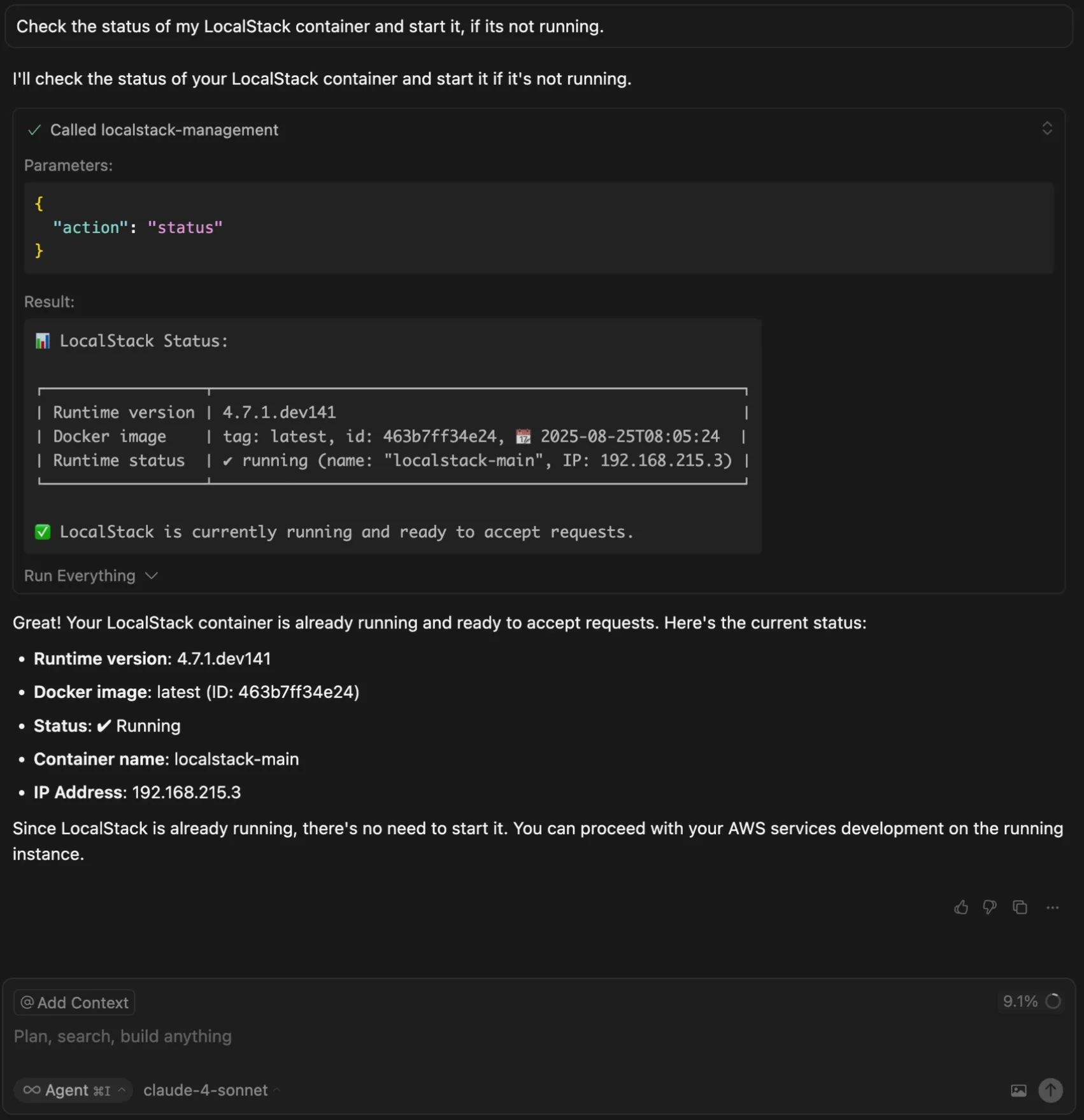
Task: Collapse the localstack-management tool call
Action: (1047, 129)
